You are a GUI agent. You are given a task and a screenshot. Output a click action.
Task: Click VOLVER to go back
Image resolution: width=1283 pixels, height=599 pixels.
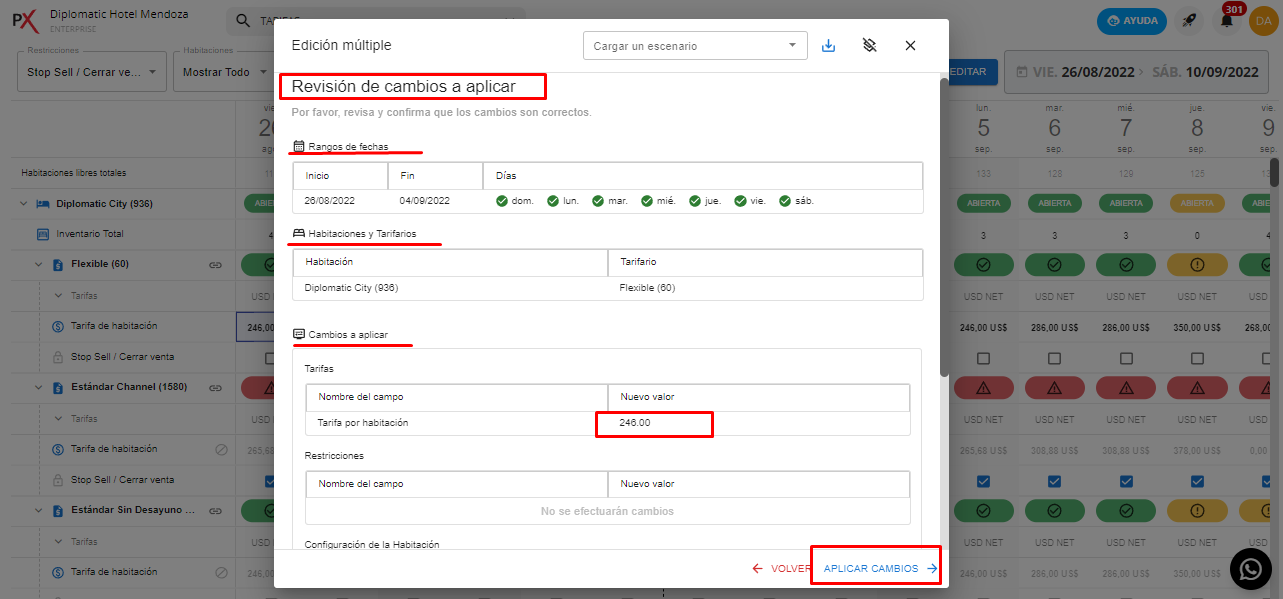point(781,568)
